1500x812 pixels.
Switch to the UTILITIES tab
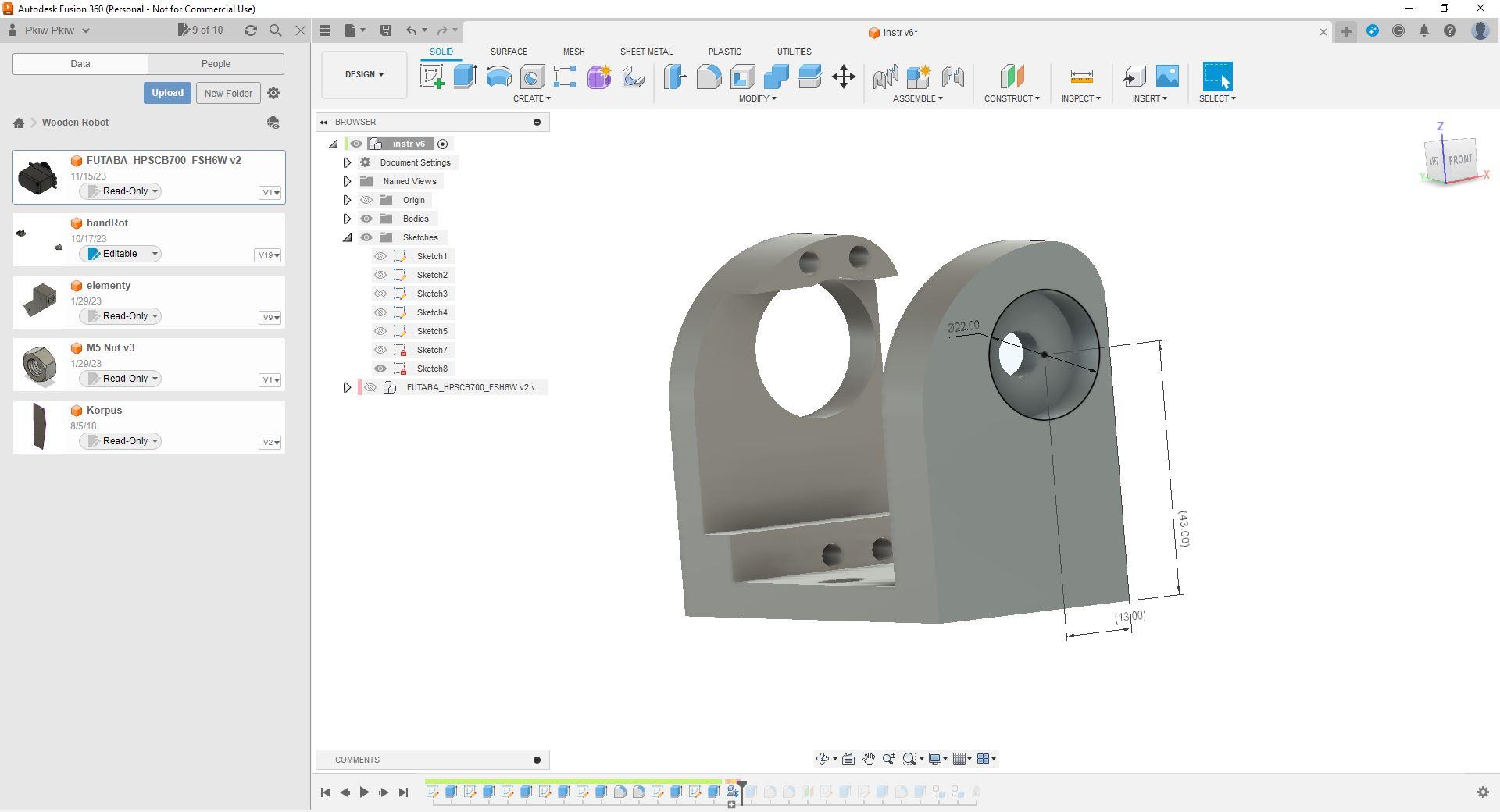[x=794, y=52]
